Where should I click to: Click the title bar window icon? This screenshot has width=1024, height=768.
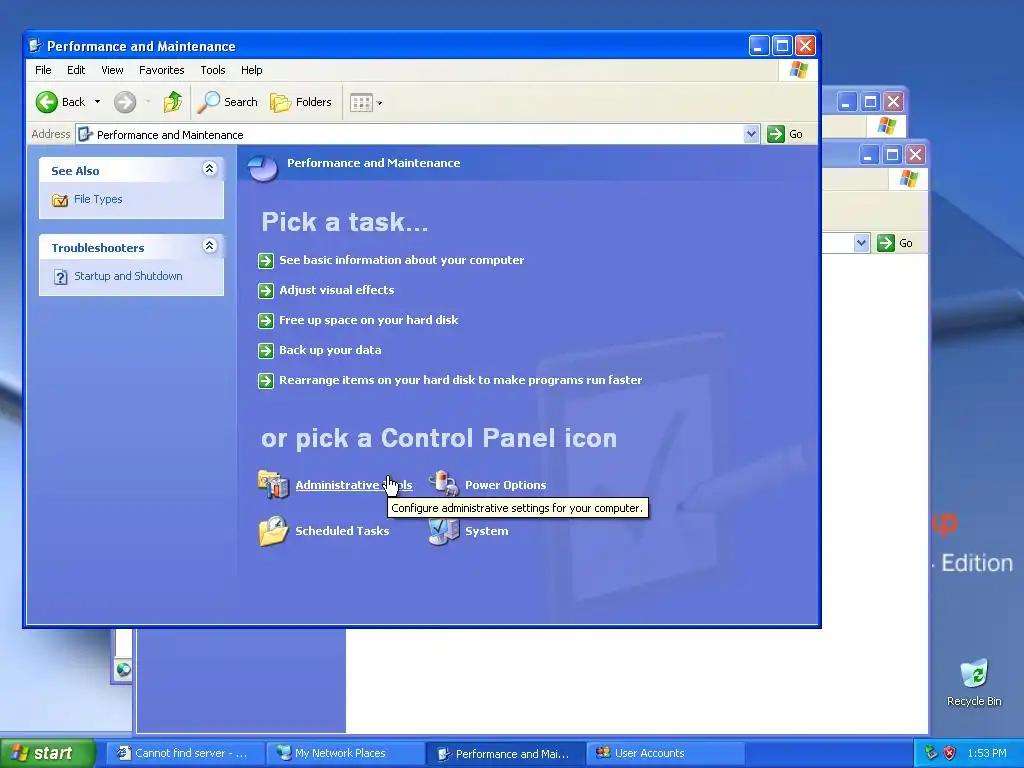36,46
